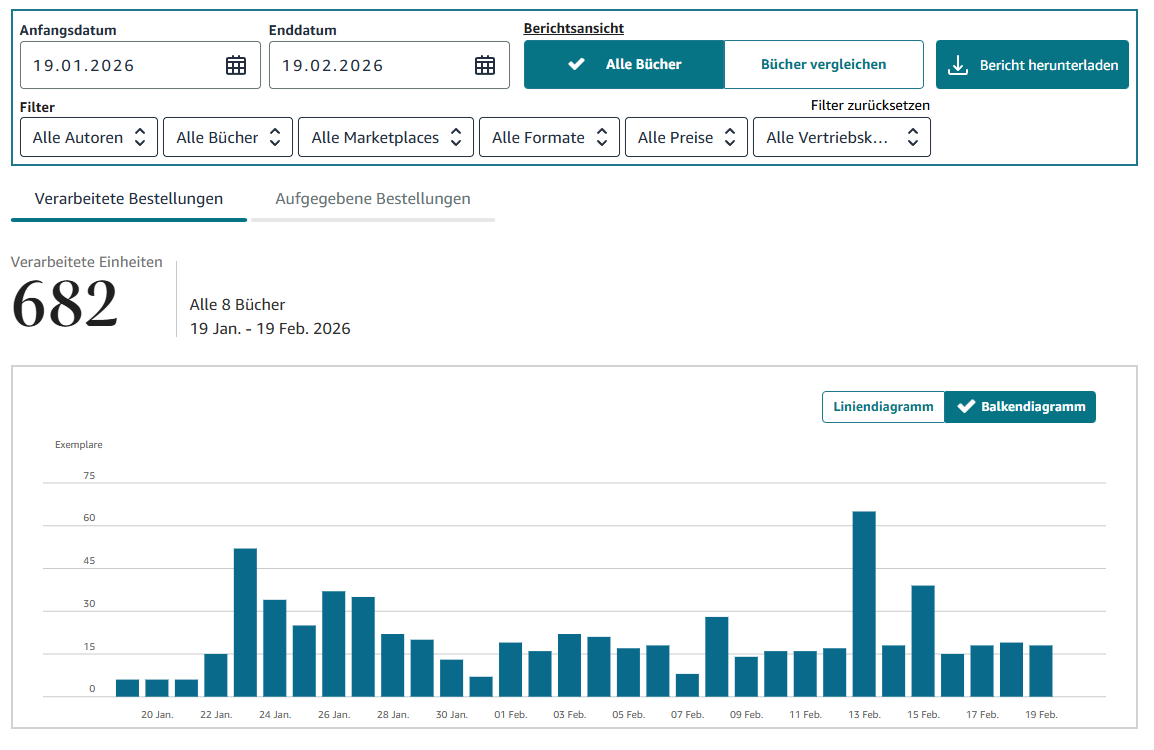This screenshot has width=1154, height=750.
Task: Open the Alle Bücher filter dropdown
Action: [x=228, y=138]
